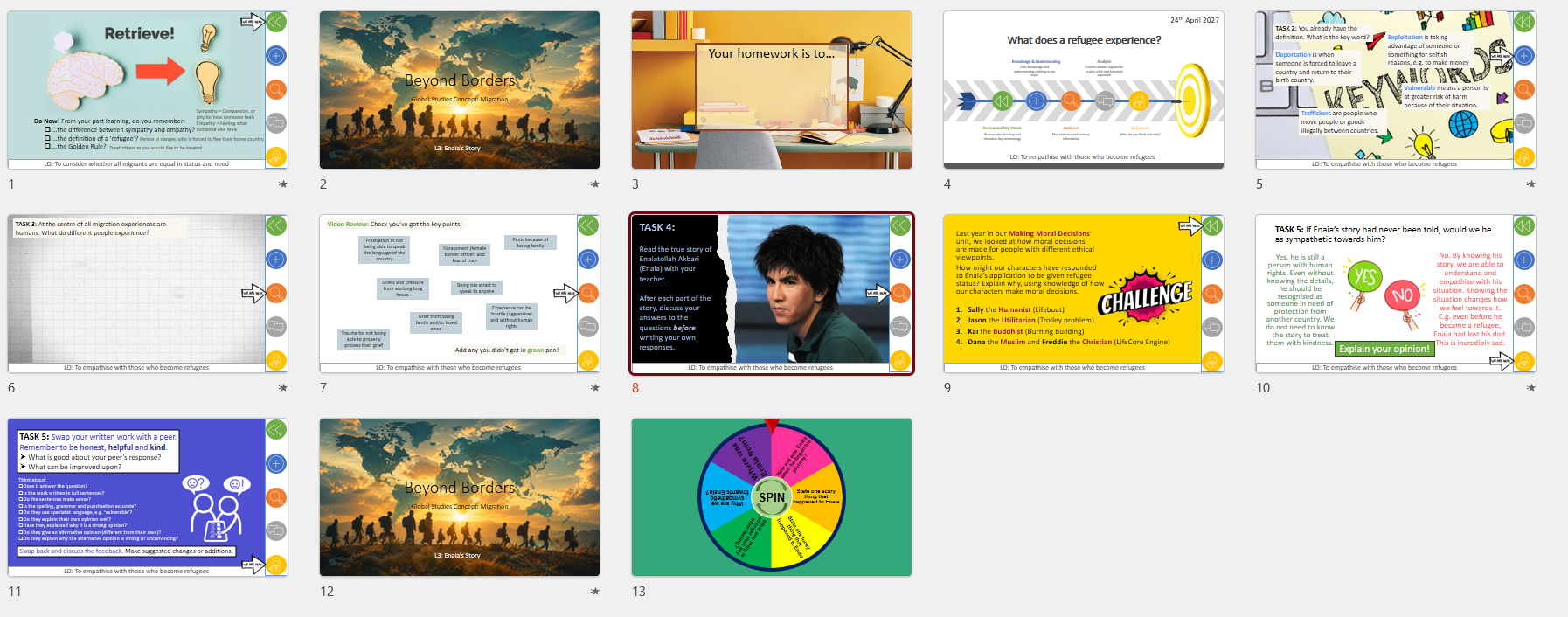Preview the transition star beneath slide 2
Screen dimensions: 1568x617
(x=594, y=184)
